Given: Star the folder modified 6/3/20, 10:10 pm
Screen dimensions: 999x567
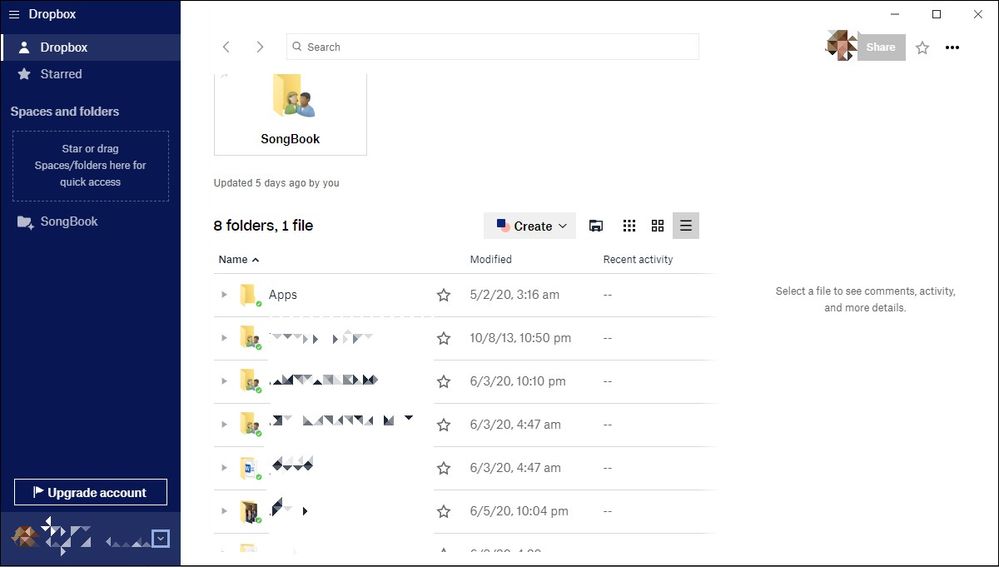Looking at the screenshot, I should pyautogui.click(x=443, y=382).
